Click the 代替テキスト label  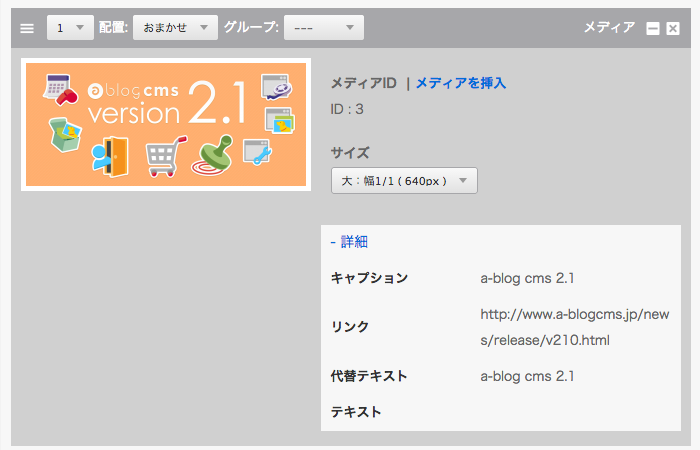coord(369,376)
